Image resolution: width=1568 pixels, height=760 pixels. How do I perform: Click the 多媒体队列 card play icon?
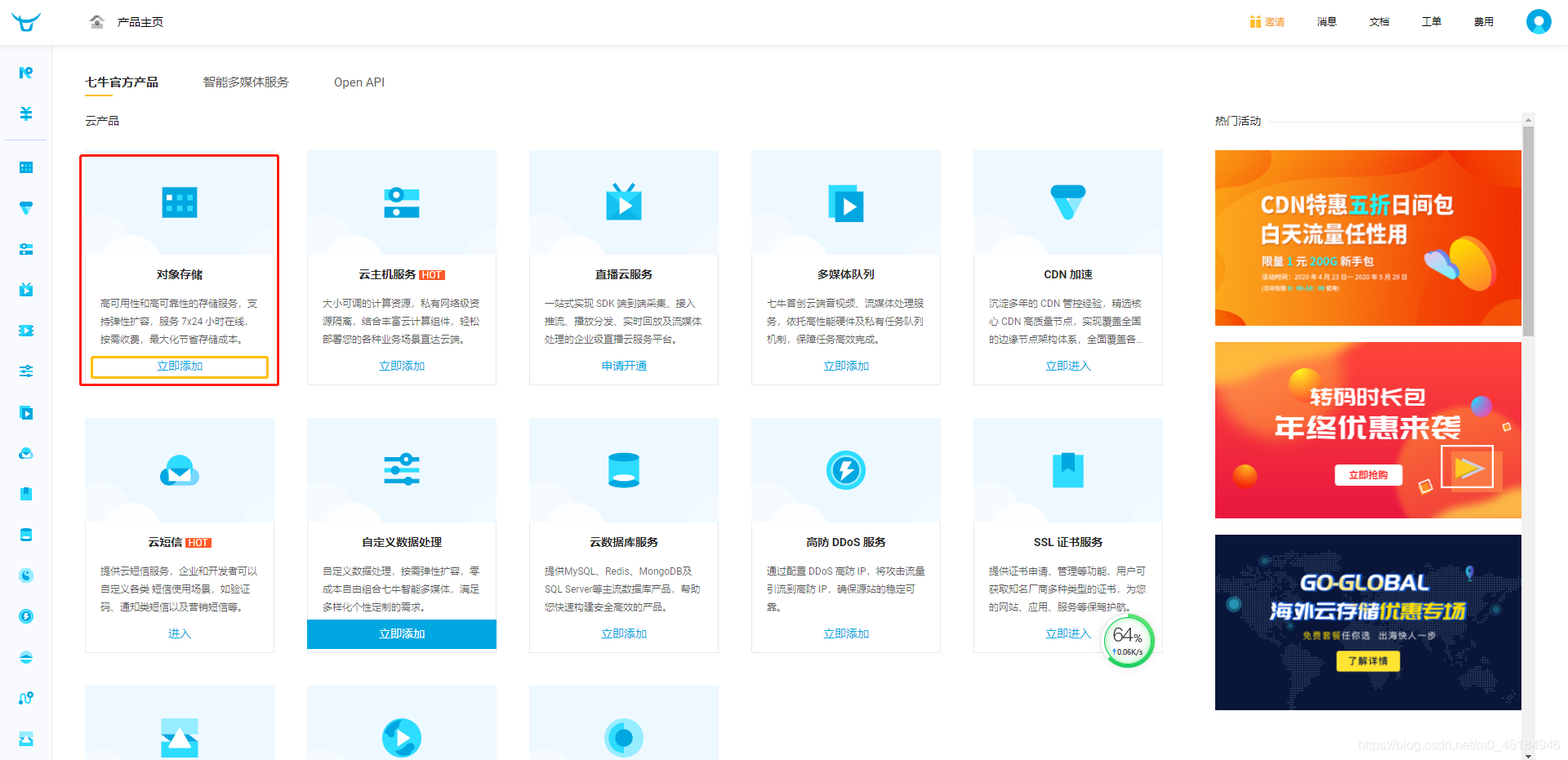846,204
